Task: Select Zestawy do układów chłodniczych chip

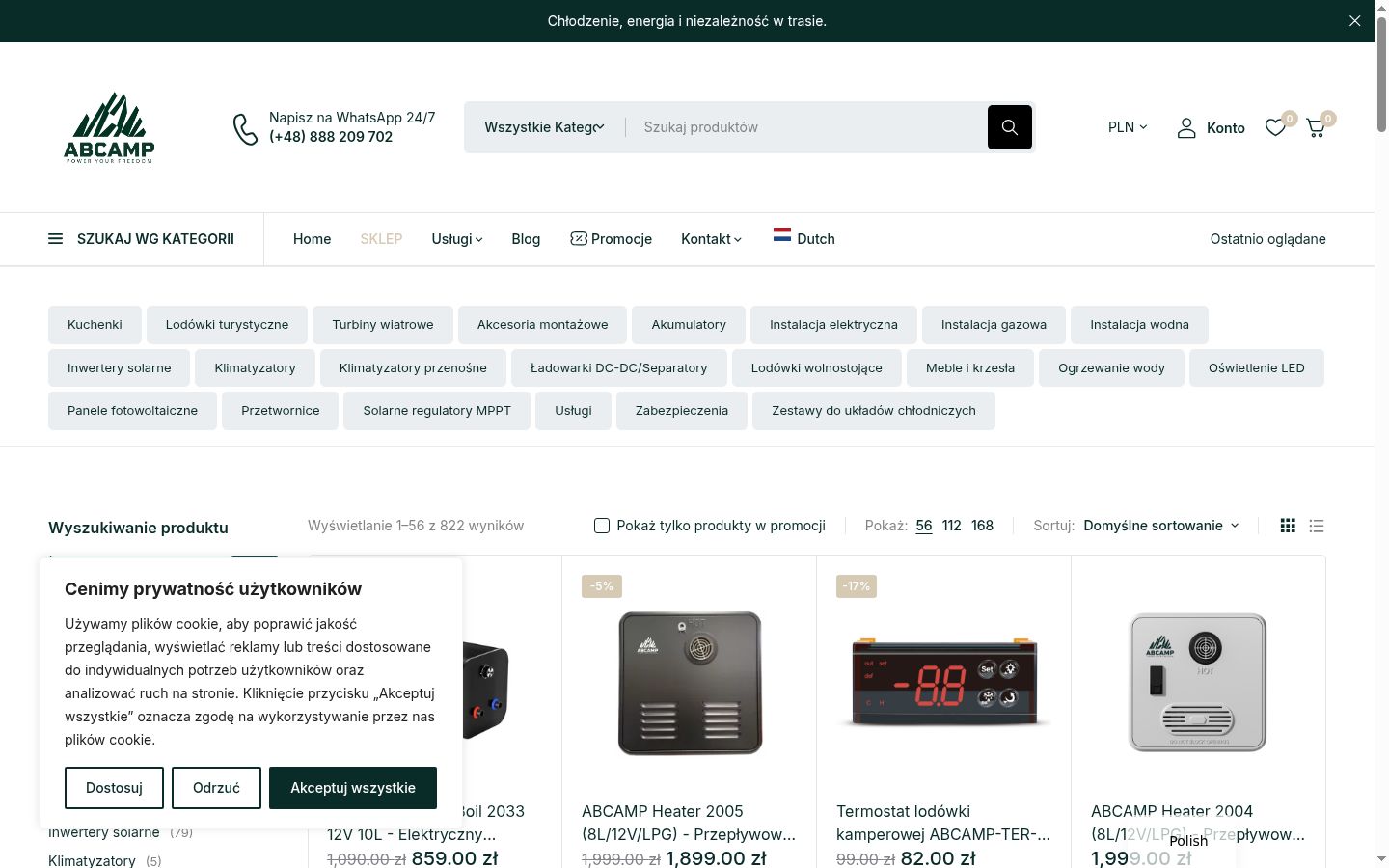Action: tap(874, 411)
